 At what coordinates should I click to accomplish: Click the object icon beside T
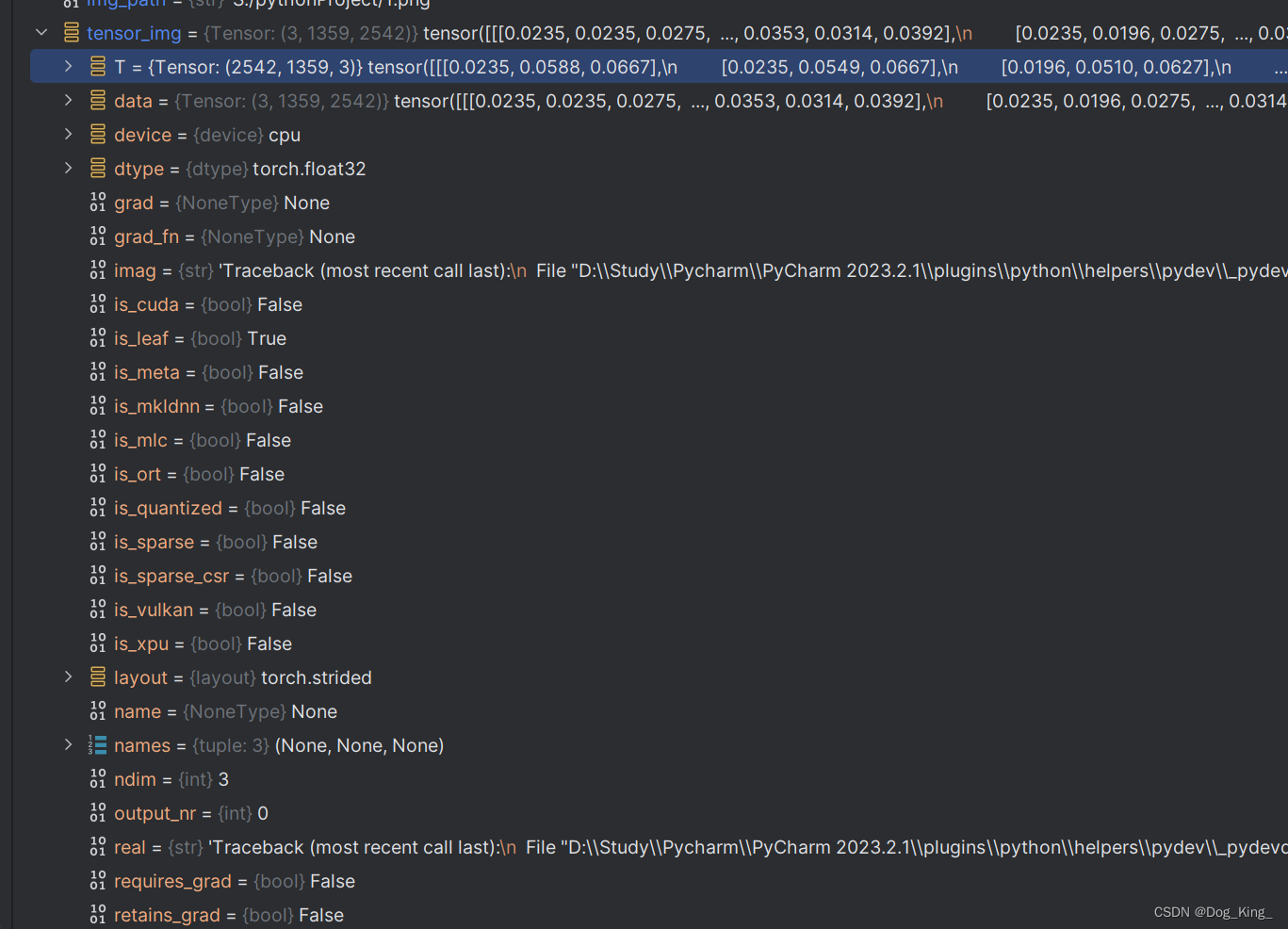(98, 67)
